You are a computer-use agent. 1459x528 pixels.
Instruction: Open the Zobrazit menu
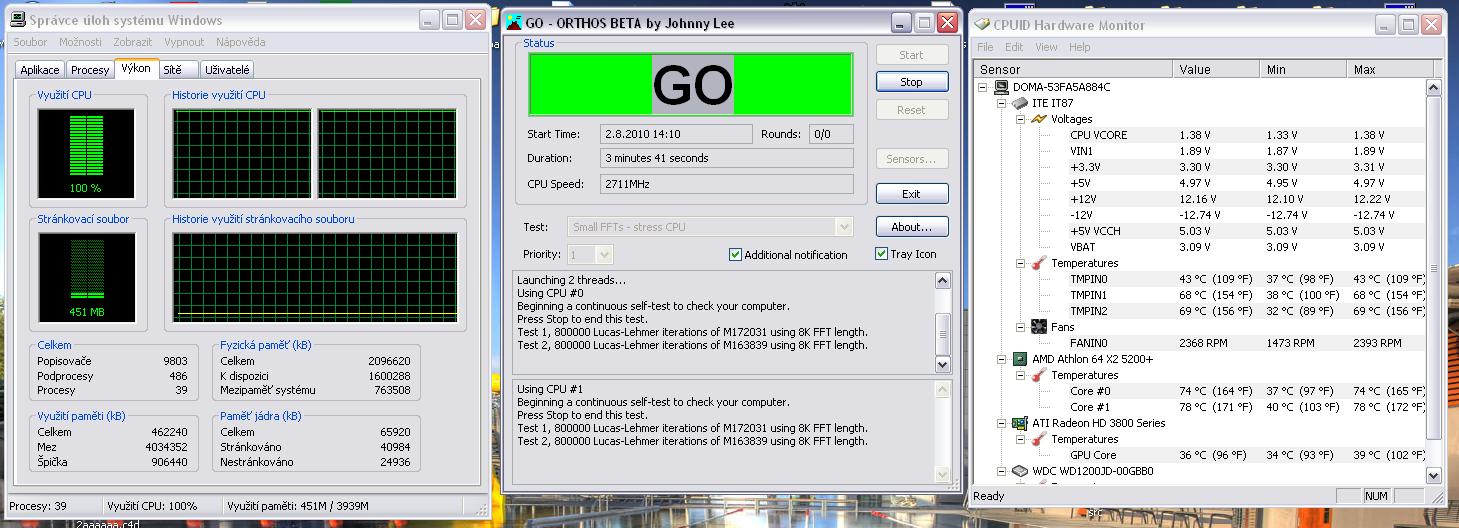click(133, 42)
